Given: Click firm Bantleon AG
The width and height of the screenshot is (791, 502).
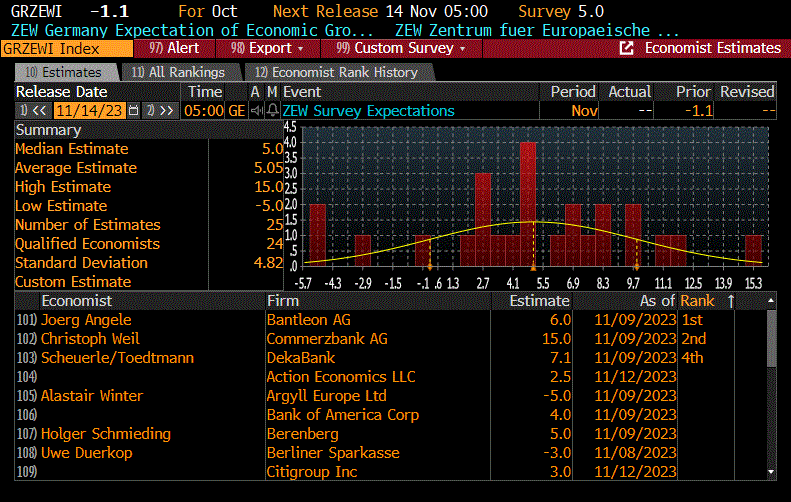Looking at the screenshot, I should pyautogui.click(x=309, y=320).
